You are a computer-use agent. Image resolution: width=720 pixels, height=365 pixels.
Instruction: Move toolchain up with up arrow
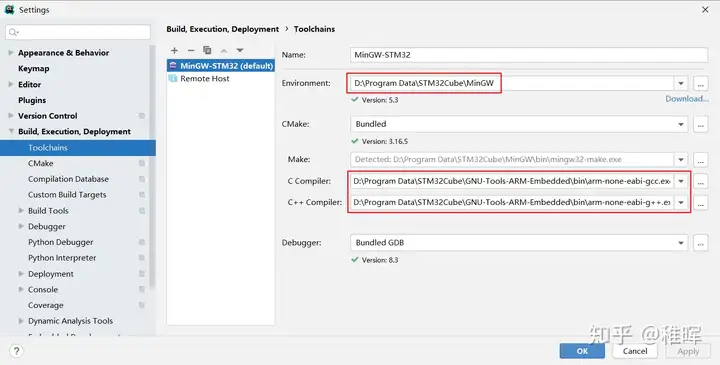click(224, 51)
